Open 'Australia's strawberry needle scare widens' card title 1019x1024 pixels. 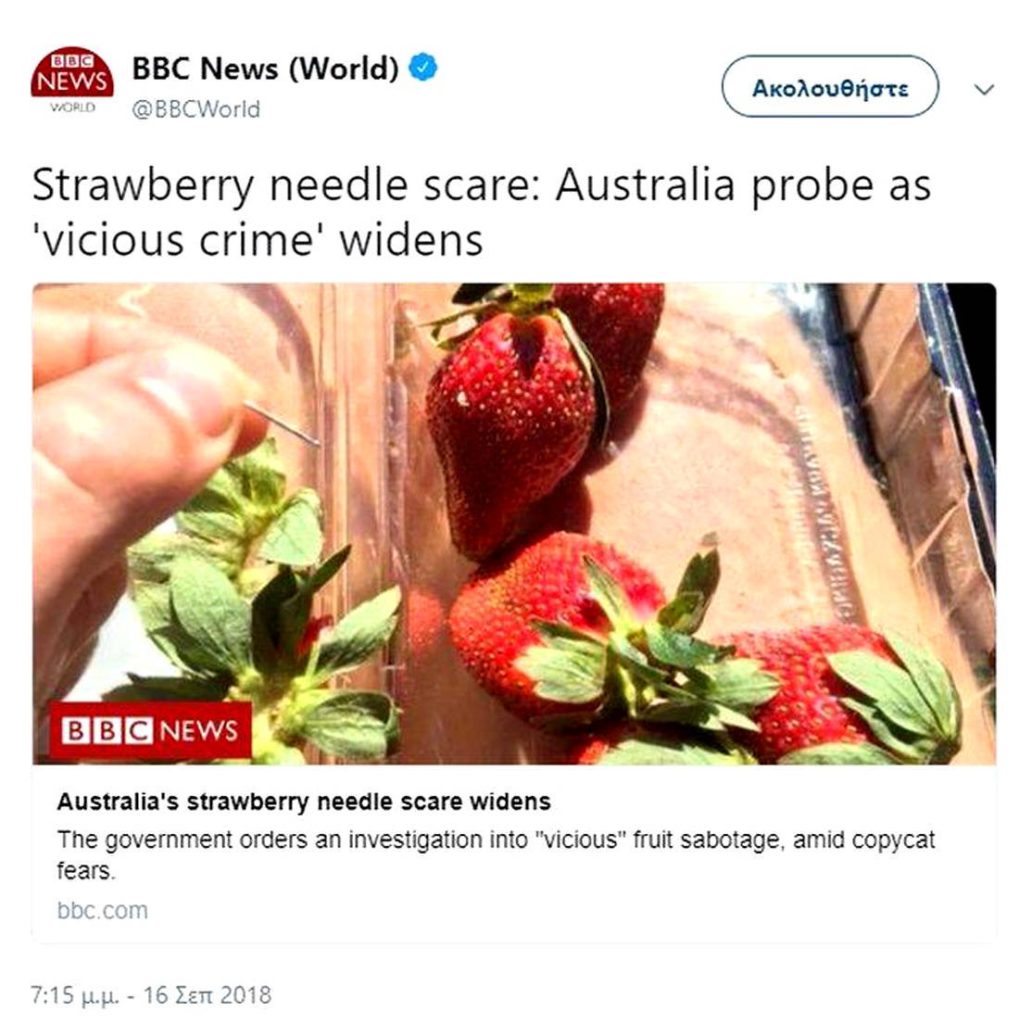[x=304, y=801]
